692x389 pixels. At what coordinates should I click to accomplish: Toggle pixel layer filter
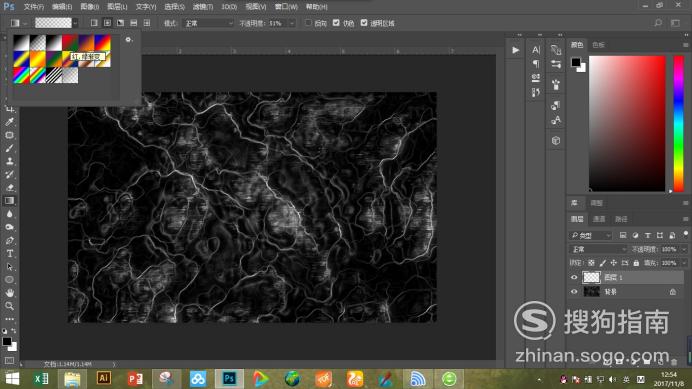click(623, 235)
